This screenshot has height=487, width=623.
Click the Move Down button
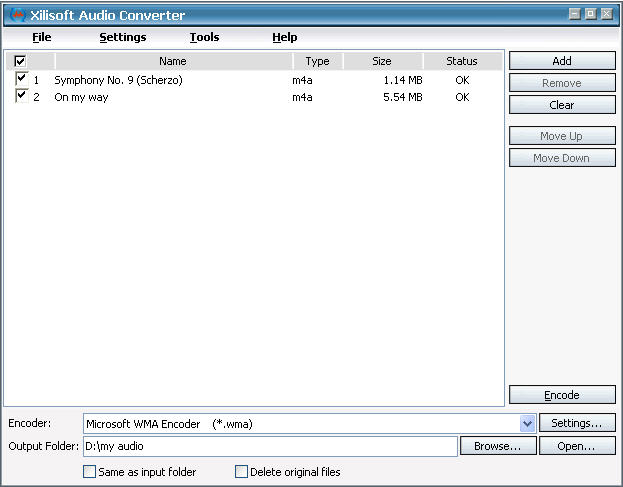pyautogui.click(x=562, y=158)
